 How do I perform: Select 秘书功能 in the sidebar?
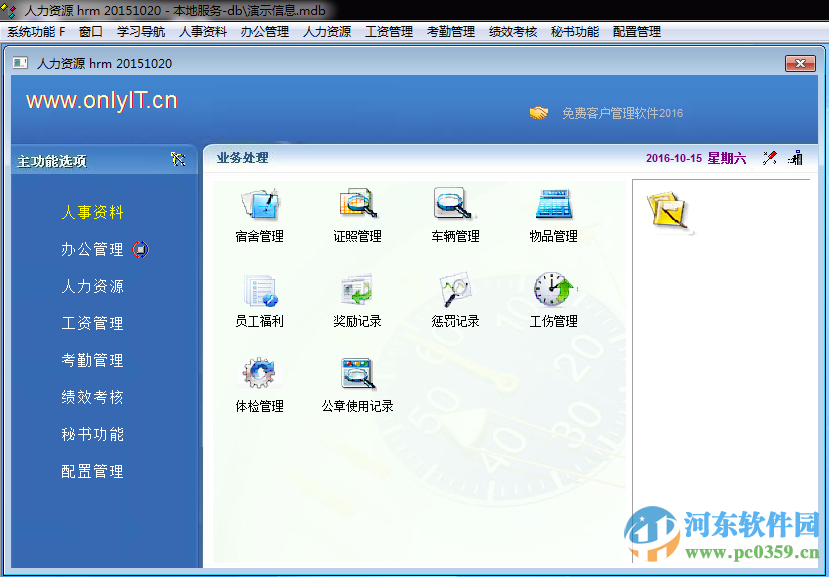(93, 434)
